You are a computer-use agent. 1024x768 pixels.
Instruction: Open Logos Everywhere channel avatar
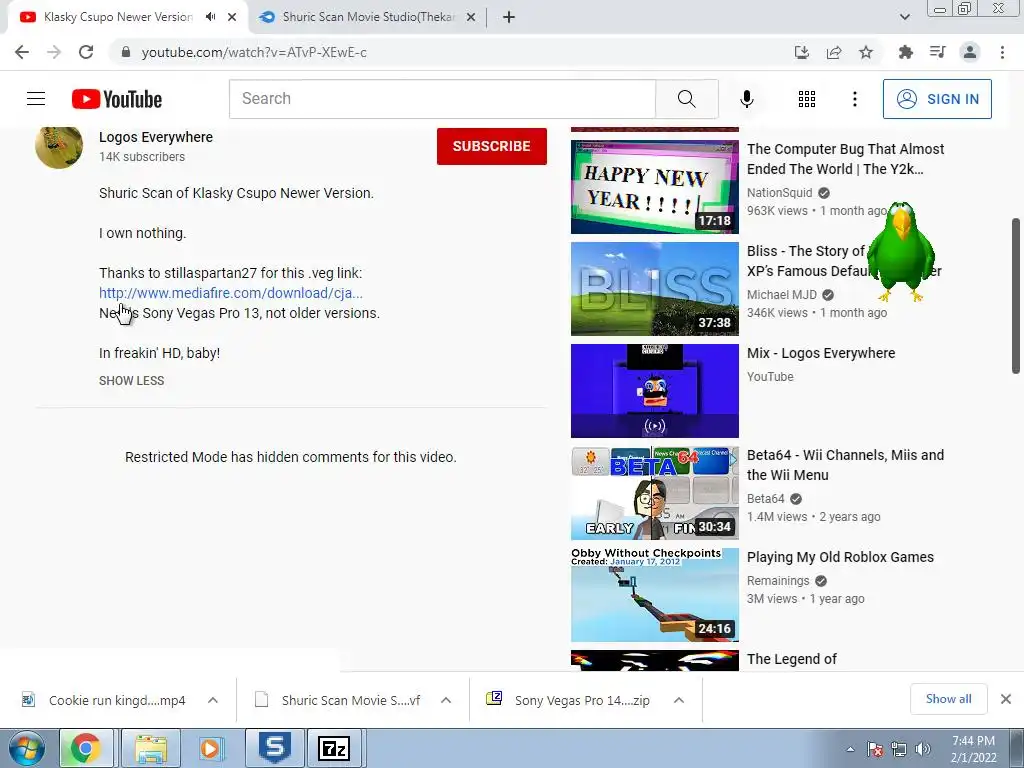pos(59,147)
